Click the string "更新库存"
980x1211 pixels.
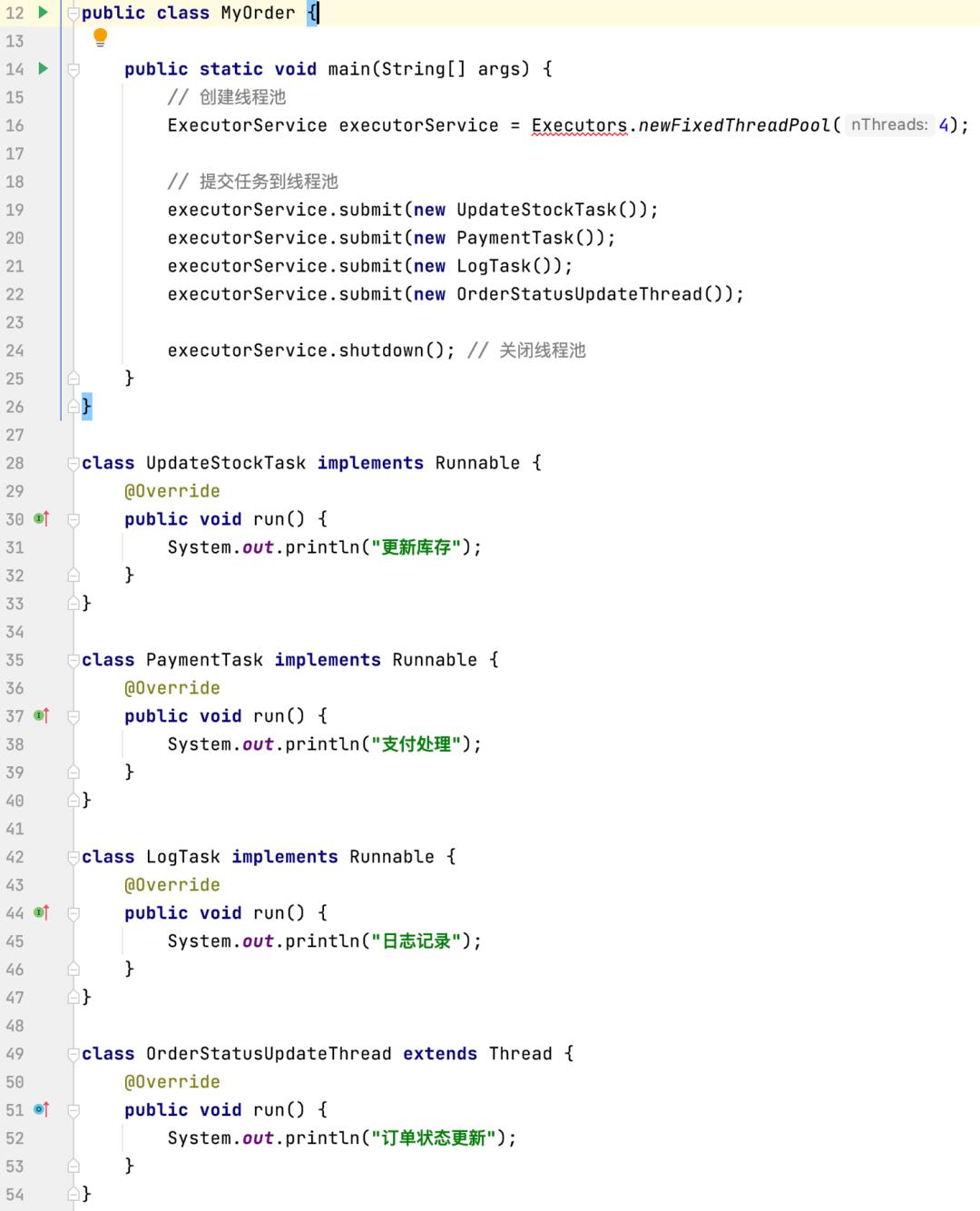[416, 547]
